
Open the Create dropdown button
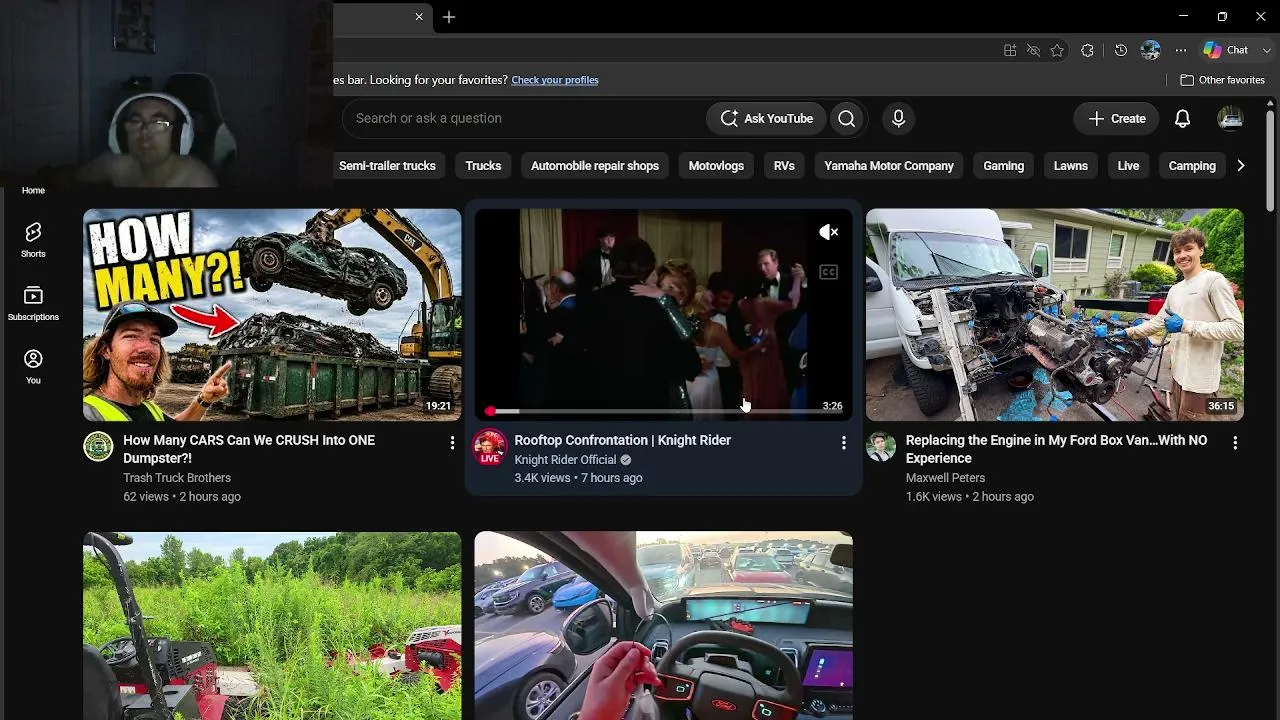(1116, 118)
